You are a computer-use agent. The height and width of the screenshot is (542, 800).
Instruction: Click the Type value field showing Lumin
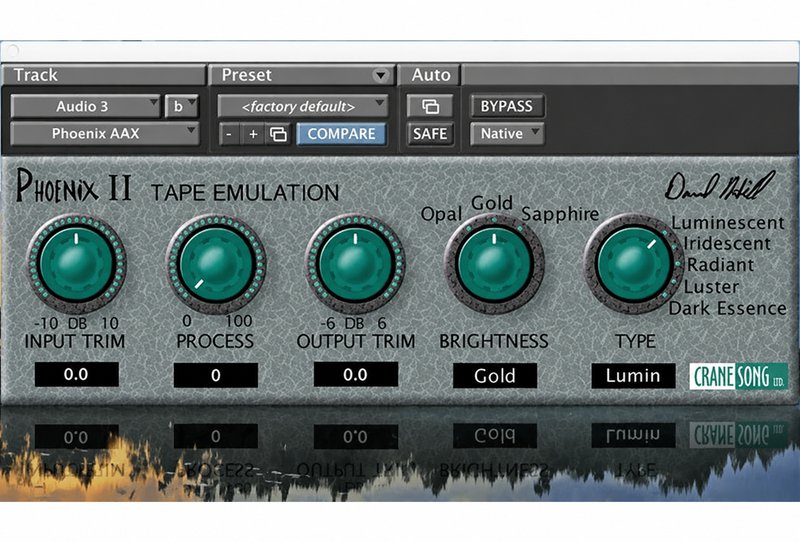[x=634, y=376]
